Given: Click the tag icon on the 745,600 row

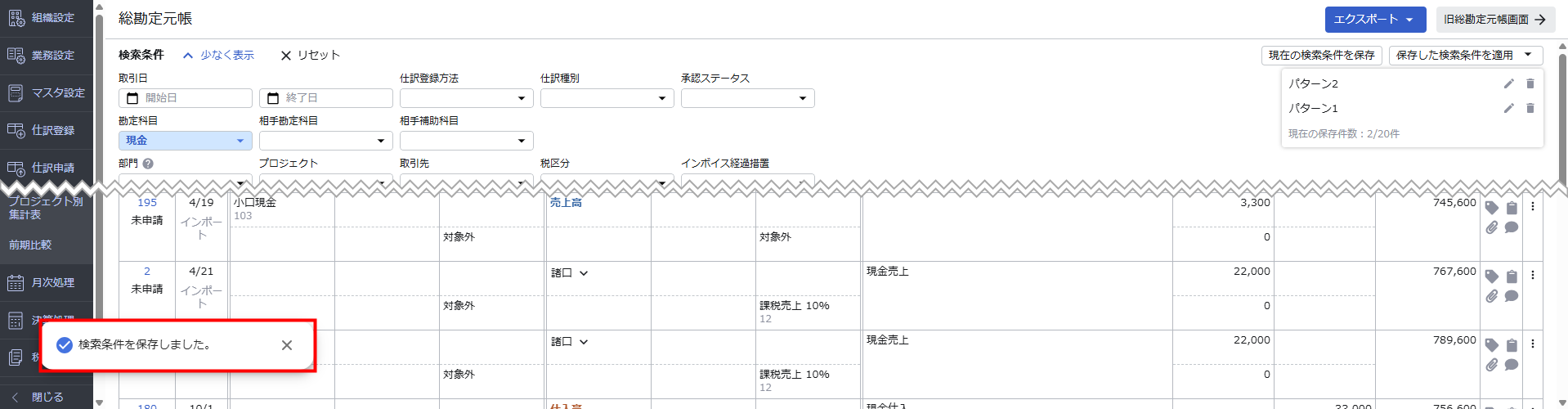Looking at the screenshot, I should (1491, 208).
